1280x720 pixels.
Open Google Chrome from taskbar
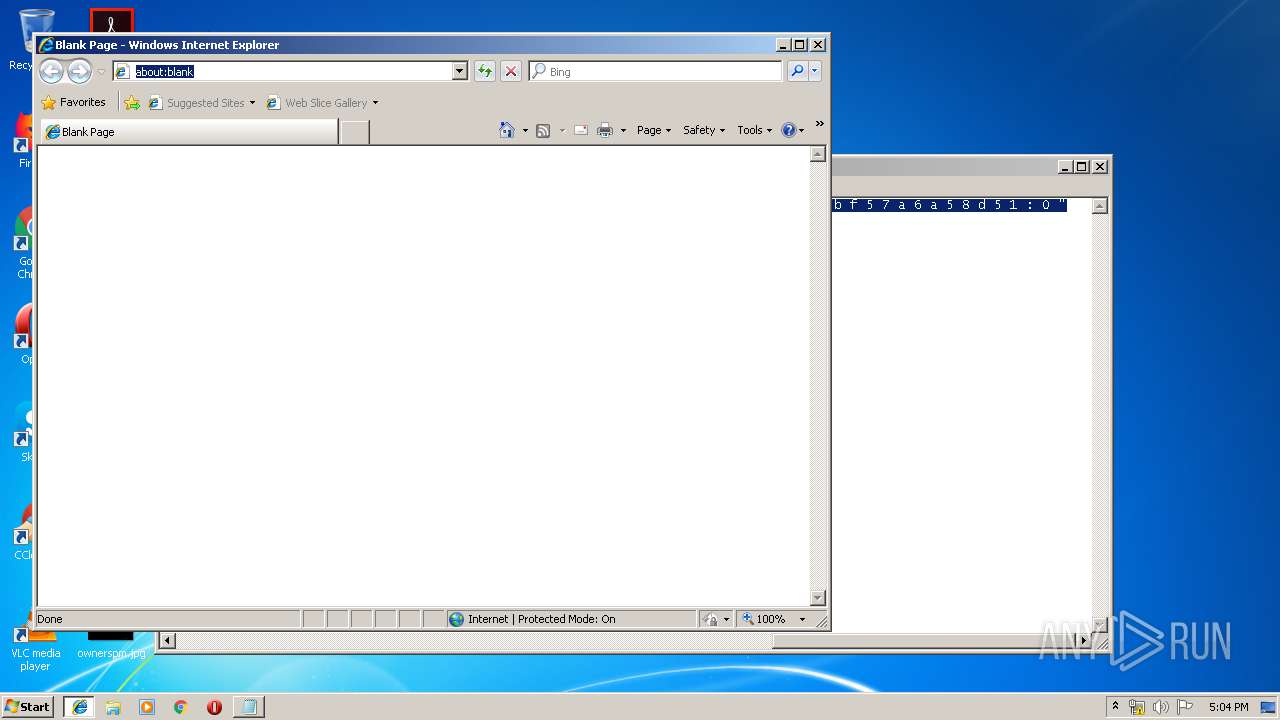click(181, 707)
